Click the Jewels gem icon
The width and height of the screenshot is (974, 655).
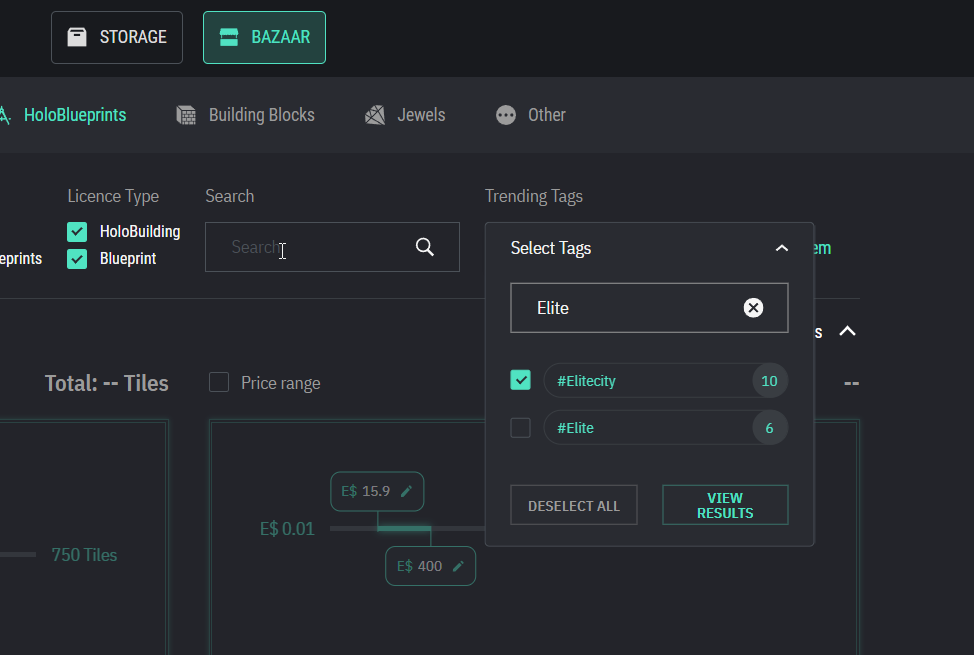pyautogui.click(x=375, y=115)
